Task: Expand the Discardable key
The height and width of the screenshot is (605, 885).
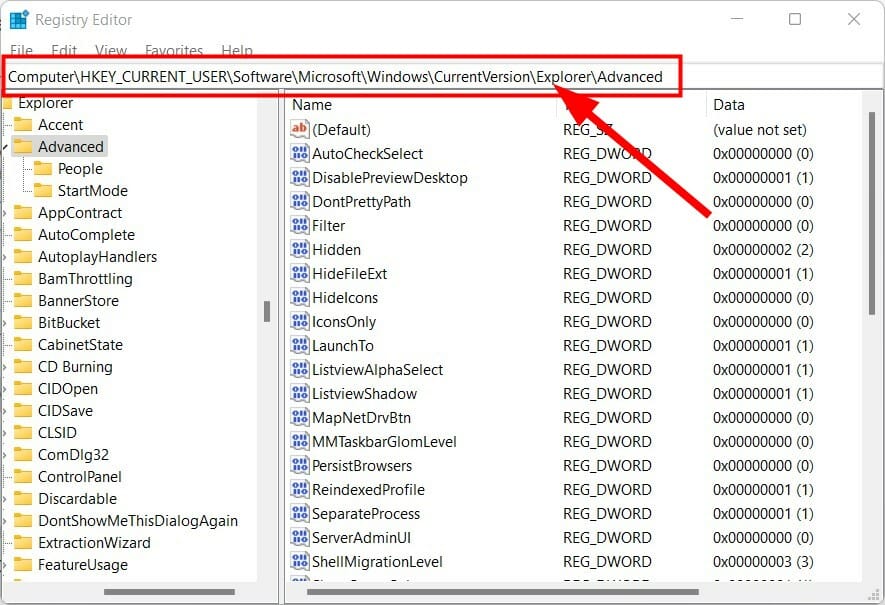Action: [5, 499]
